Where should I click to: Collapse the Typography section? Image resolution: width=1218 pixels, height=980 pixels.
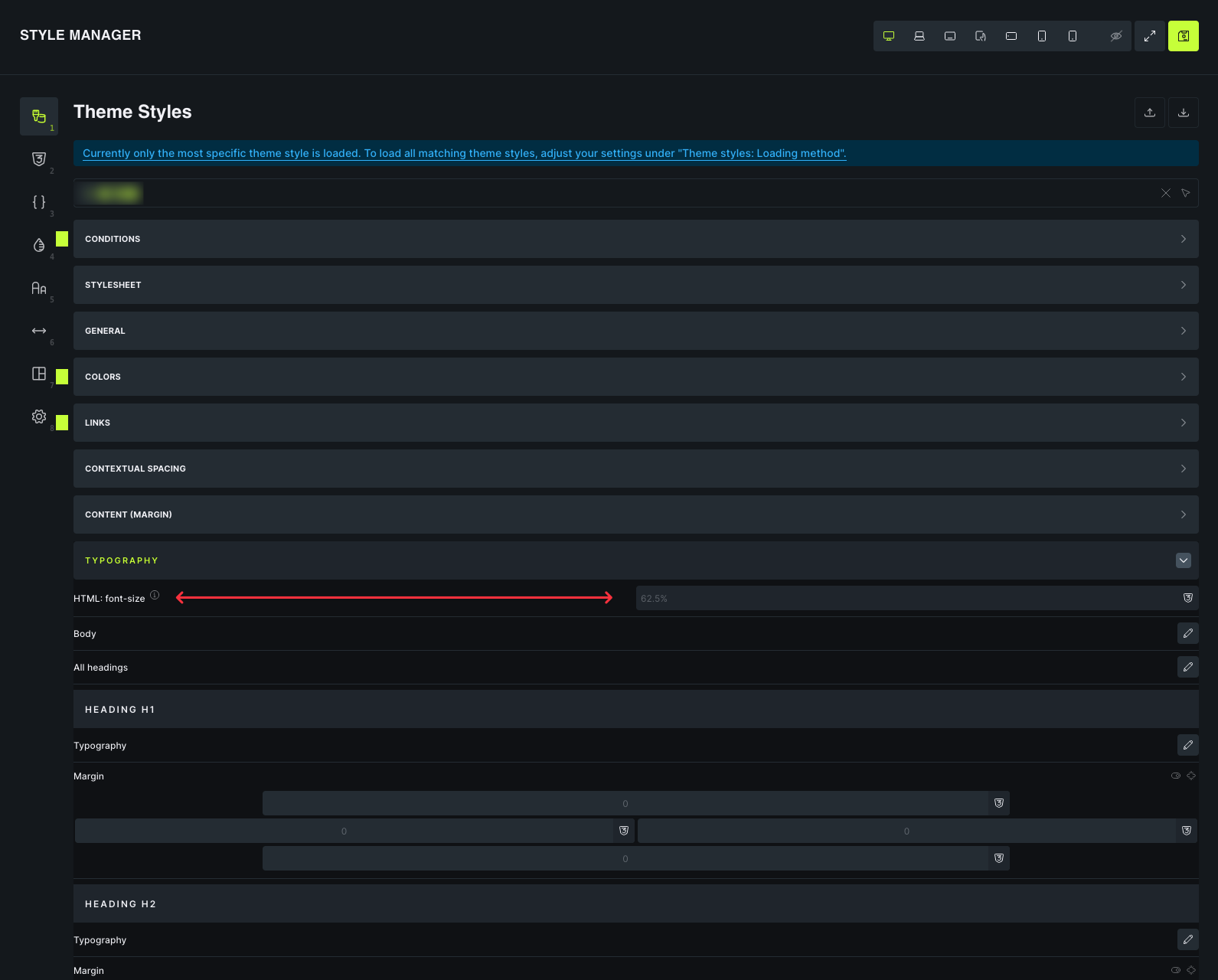click(1183, 560)
